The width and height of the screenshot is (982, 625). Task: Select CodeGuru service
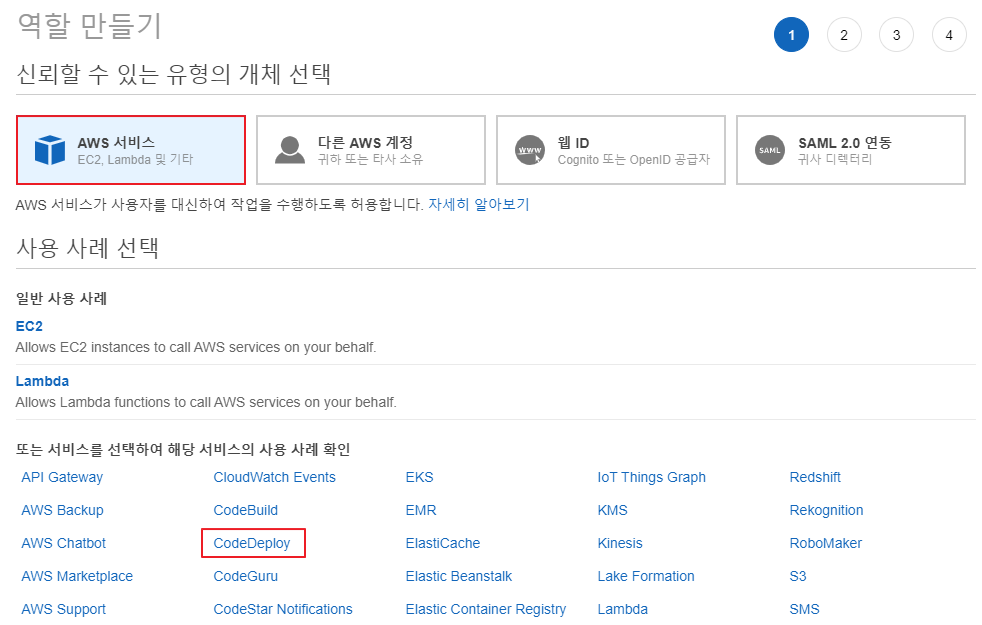point(246,576)
